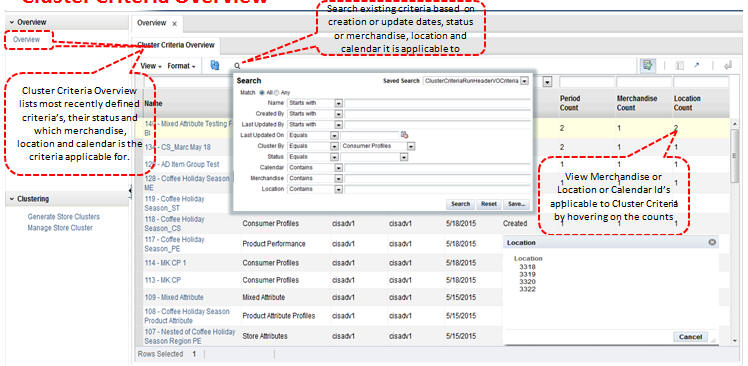Open the Saved Search dropdown
Screen dimensions: 748x366
(524, 81)
